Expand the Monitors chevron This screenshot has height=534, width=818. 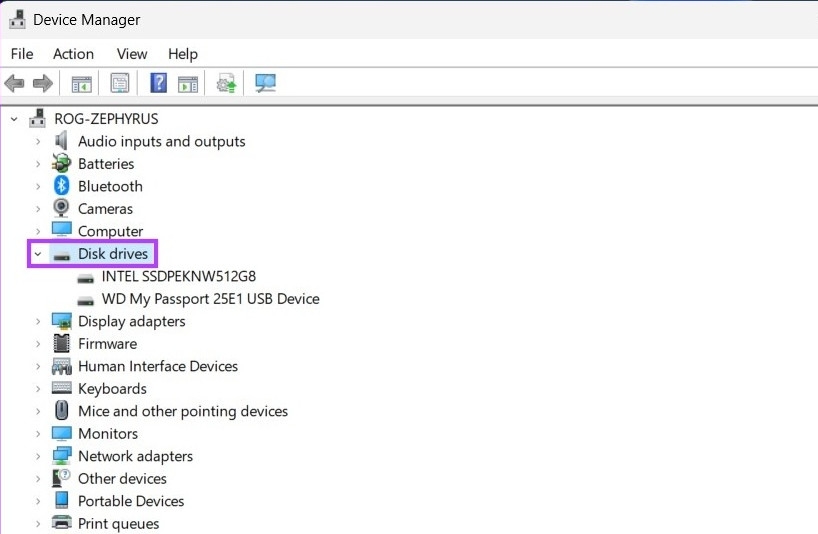[38, 433]
